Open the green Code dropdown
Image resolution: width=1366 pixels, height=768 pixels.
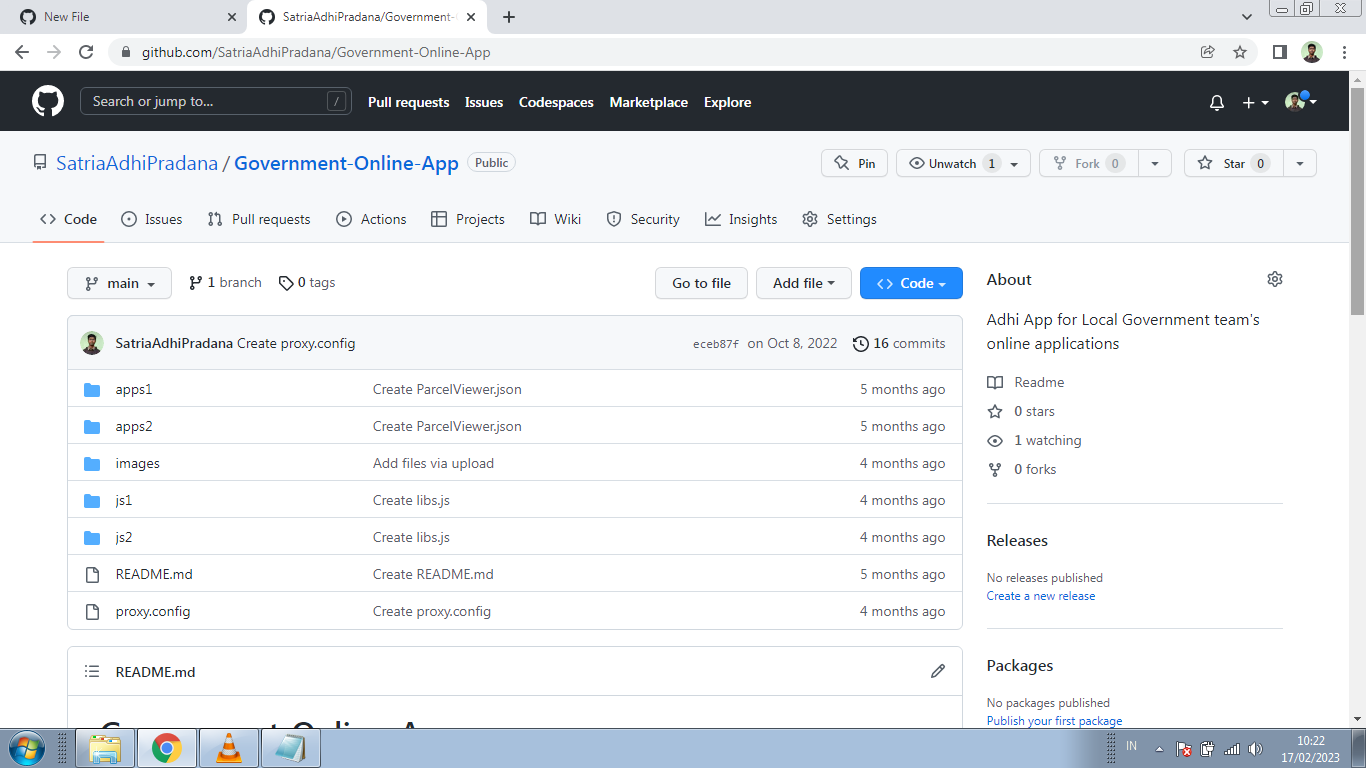point(911,283)
